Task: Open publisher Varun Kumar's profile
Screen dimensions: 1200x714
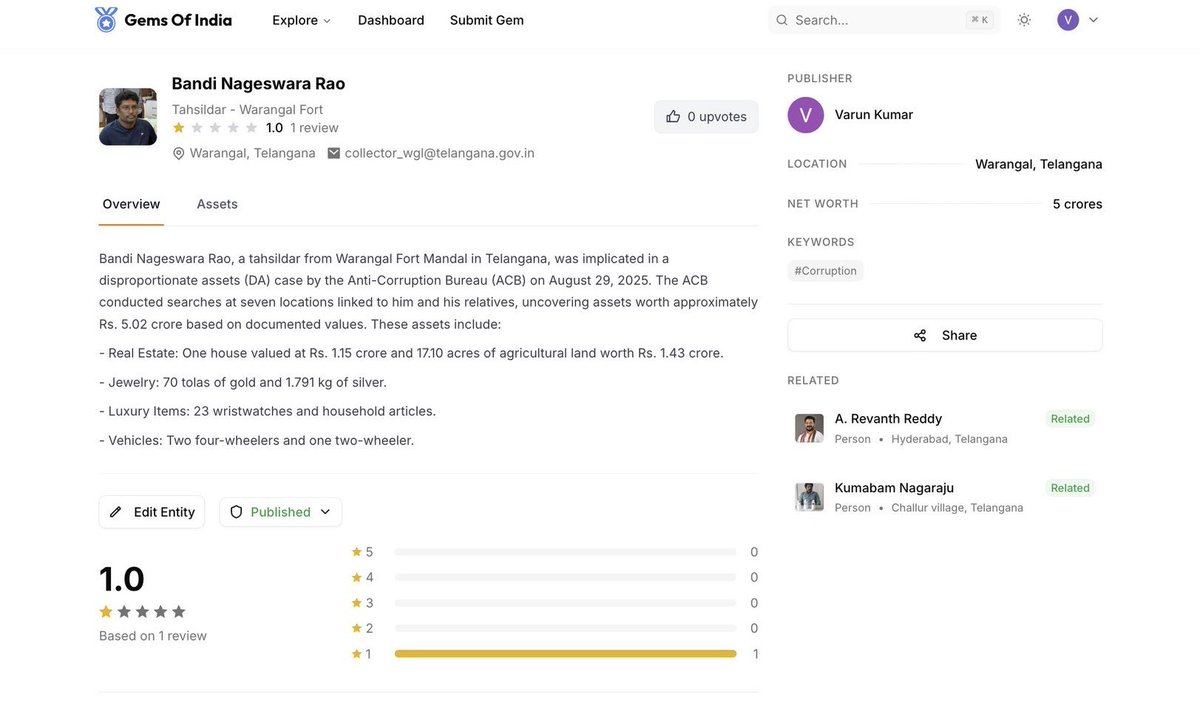Action: coord(874,115)
